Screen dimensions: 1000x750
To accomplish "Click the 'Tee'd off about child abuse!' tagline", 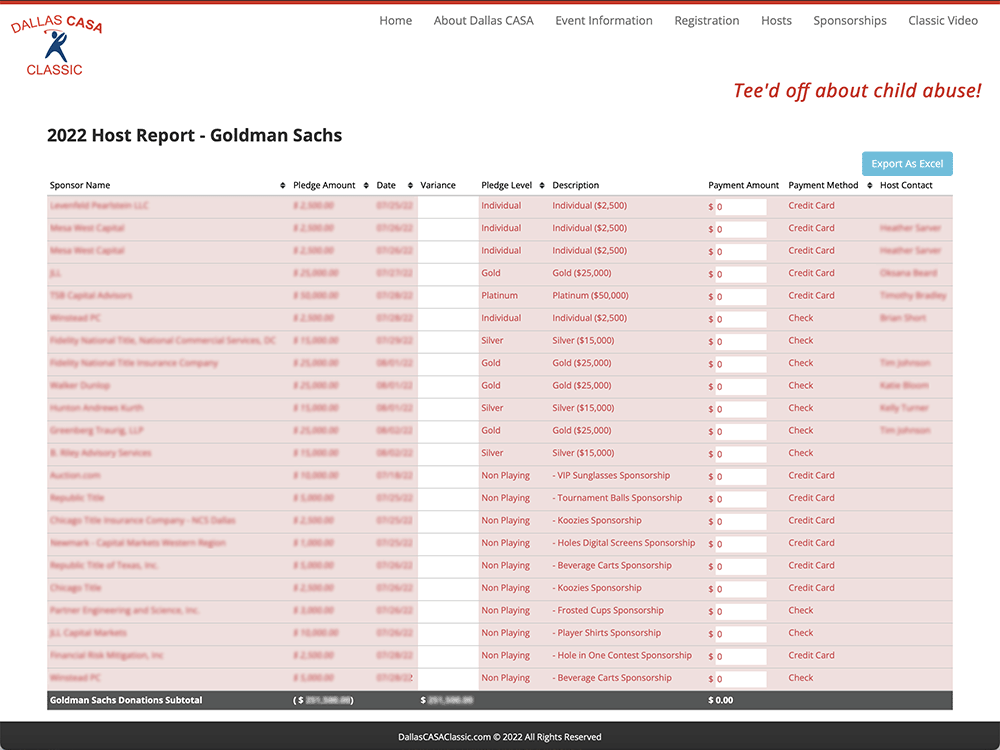I will 857,91.
